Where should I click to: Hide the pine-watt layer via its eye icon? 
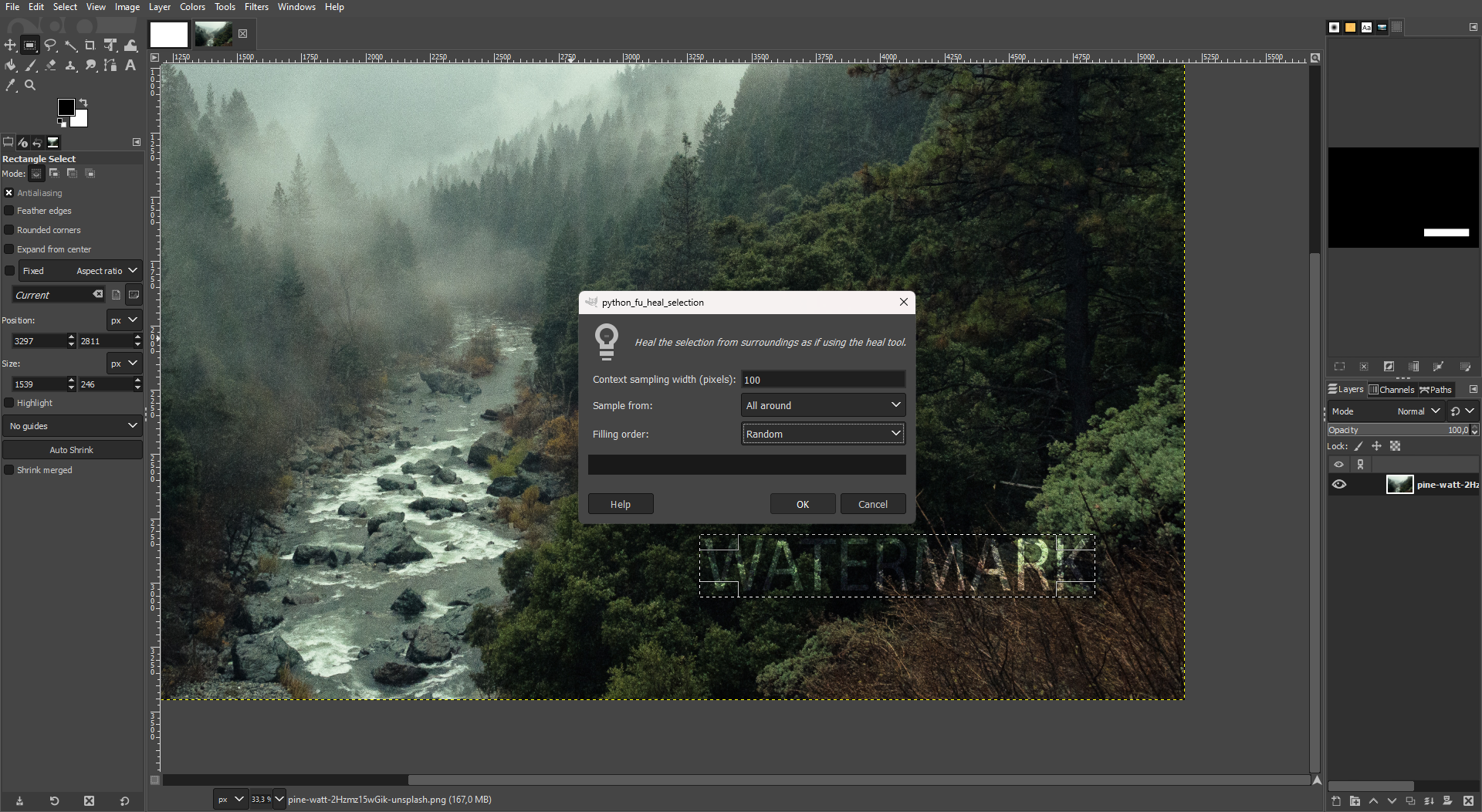(x=1339, y=484)
